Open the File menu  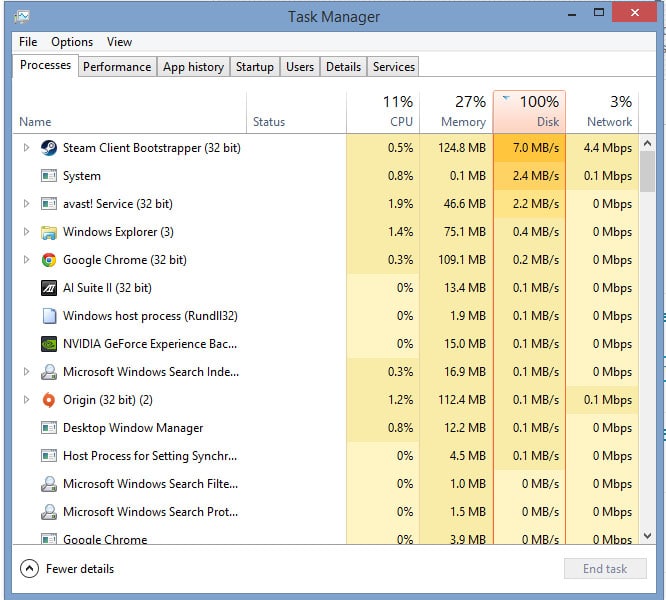pyautogui.click(x=28, y=42)
